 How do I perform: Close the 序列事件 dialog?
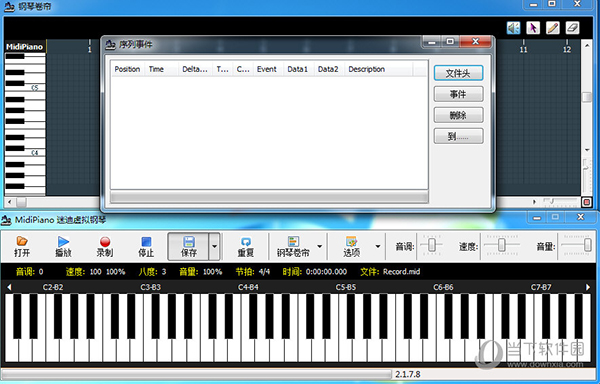475,41
